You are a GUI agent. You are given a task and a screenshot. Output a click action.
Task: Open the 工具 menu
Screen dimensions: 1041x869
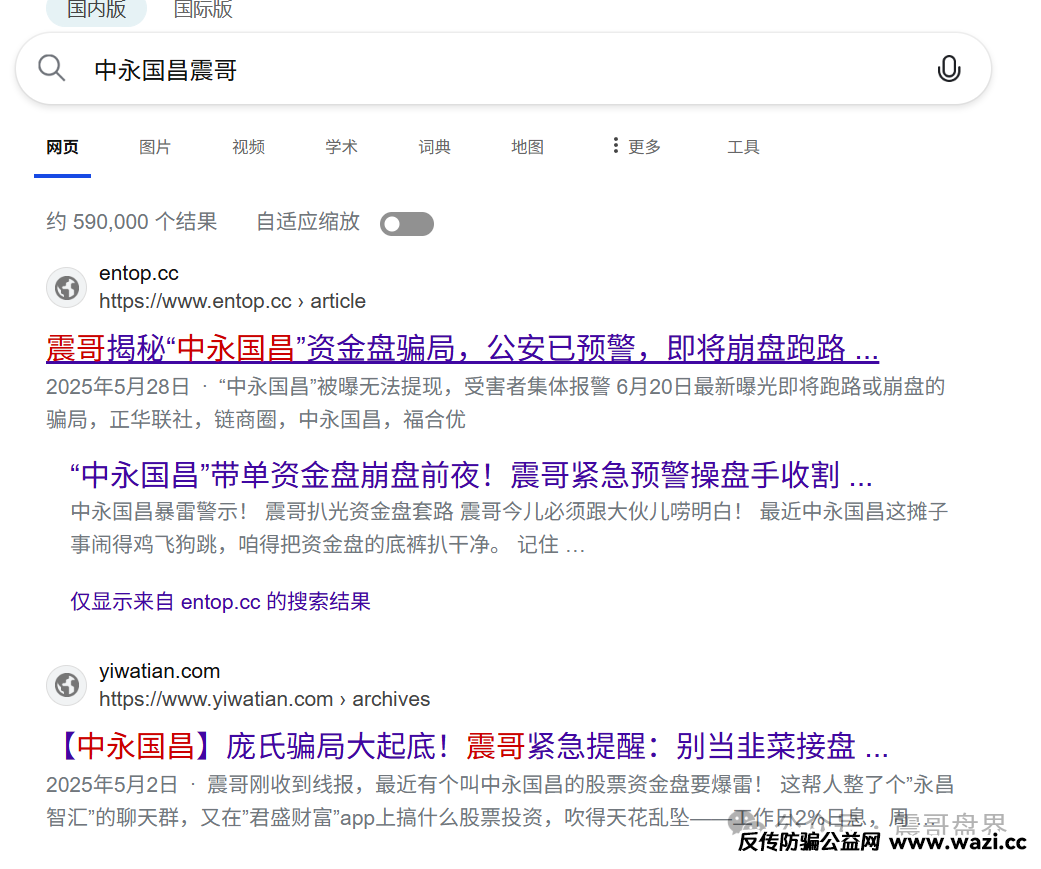coord(743,147)
